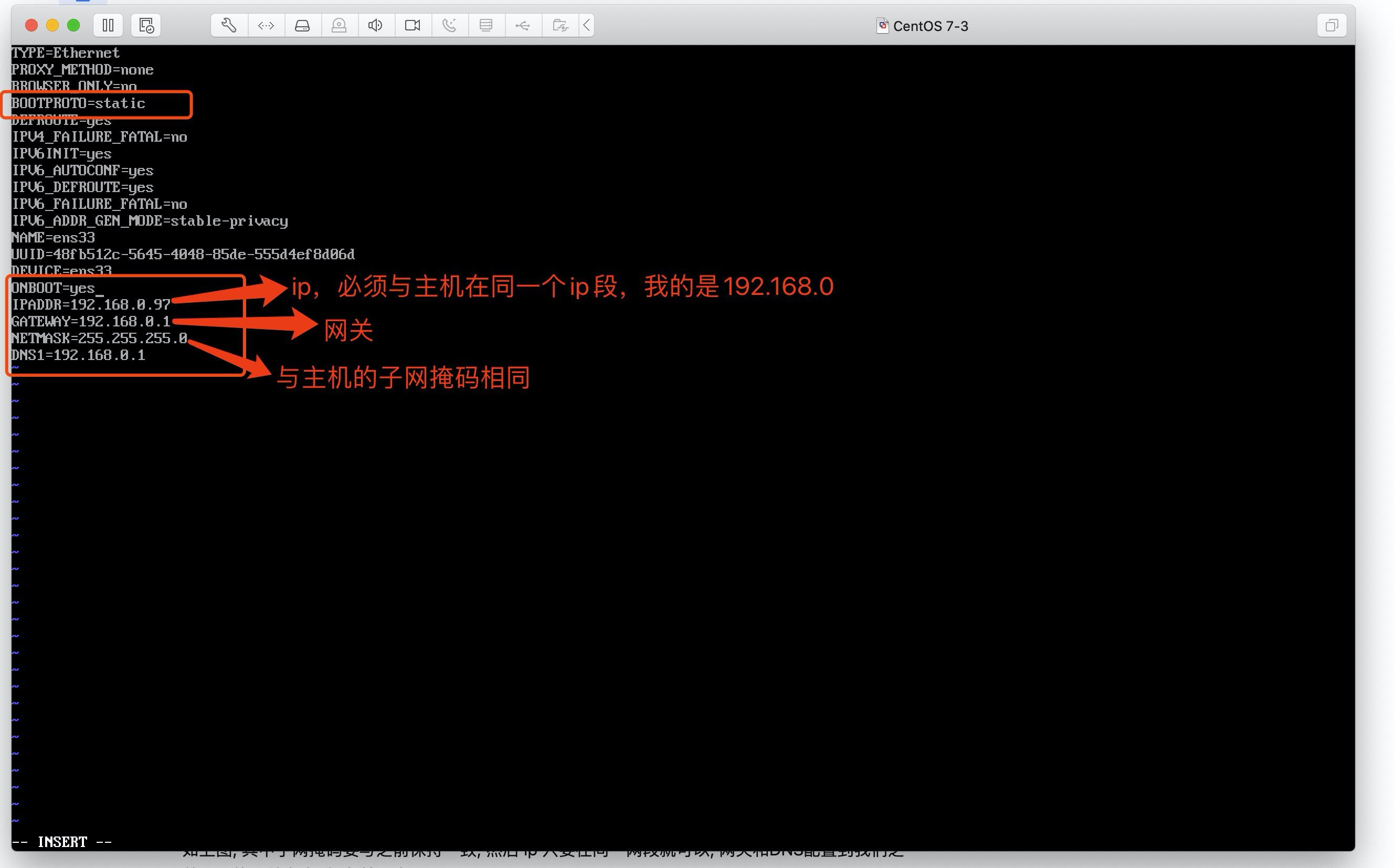Open virtual machine settings wrench
The image size is (1395, 868).
[x=229, y=25]
